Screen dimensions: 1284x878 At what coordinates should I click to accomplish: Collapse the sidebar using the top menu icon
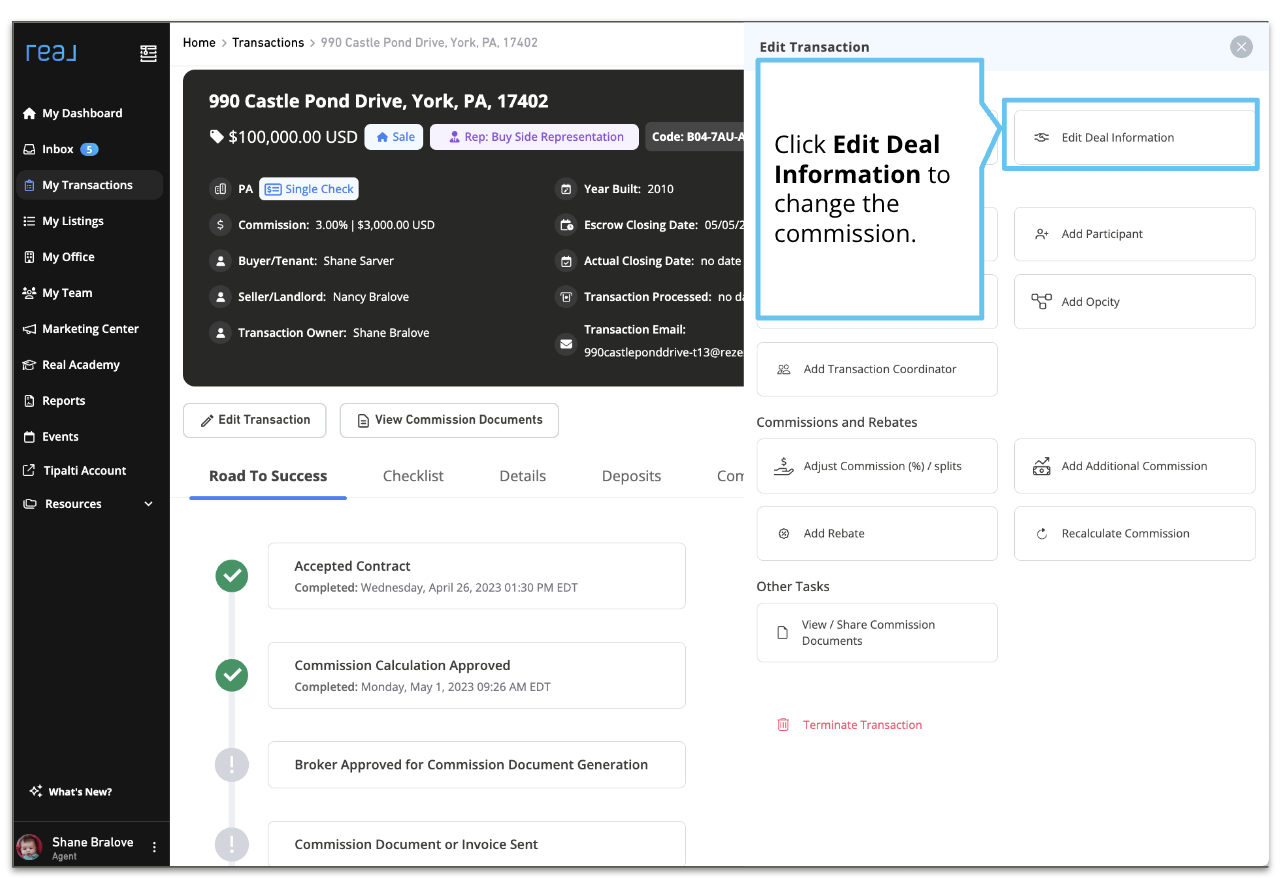[148, 53]
